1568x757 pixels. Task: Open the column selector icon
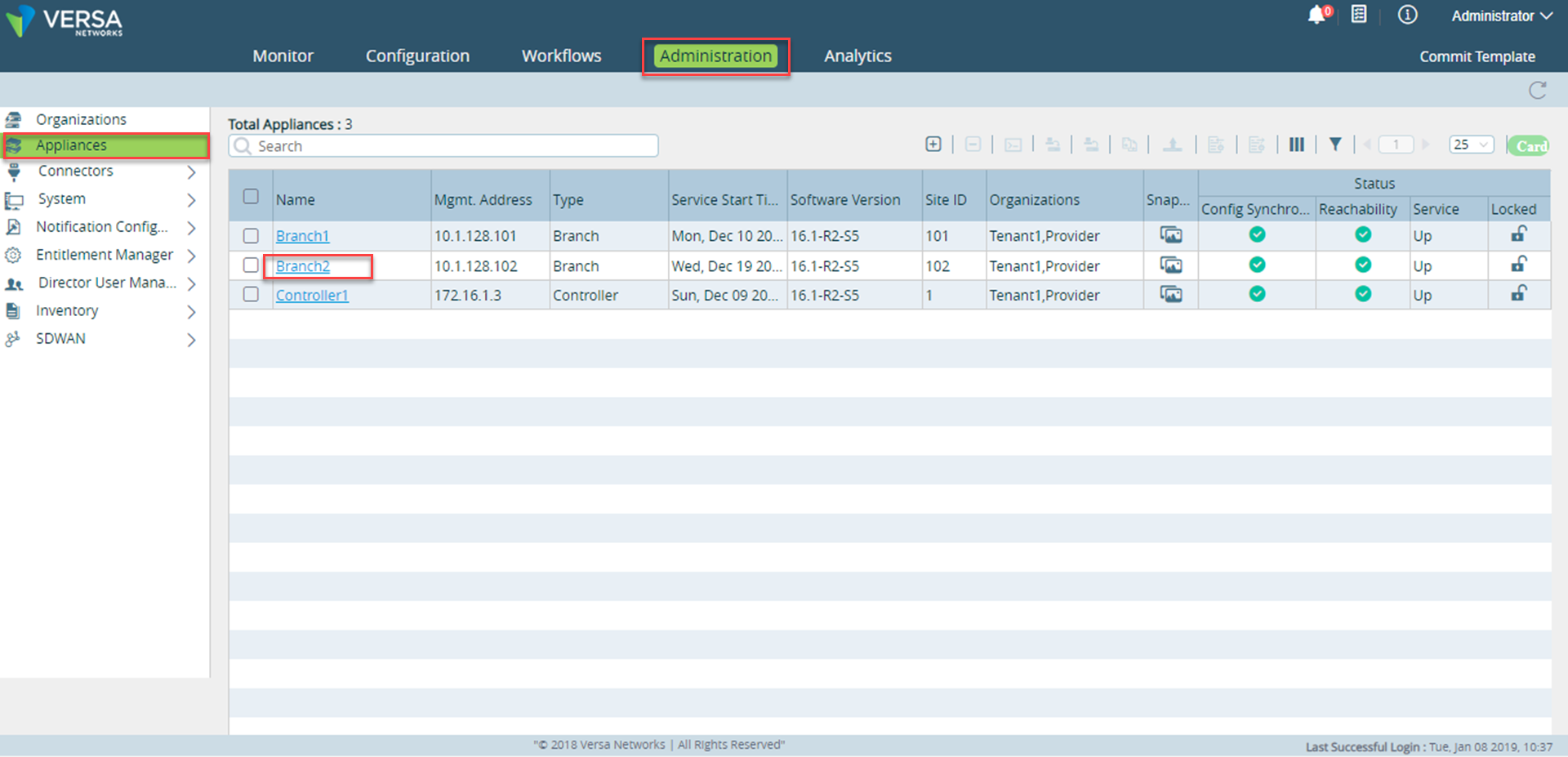click(1296, 145)
